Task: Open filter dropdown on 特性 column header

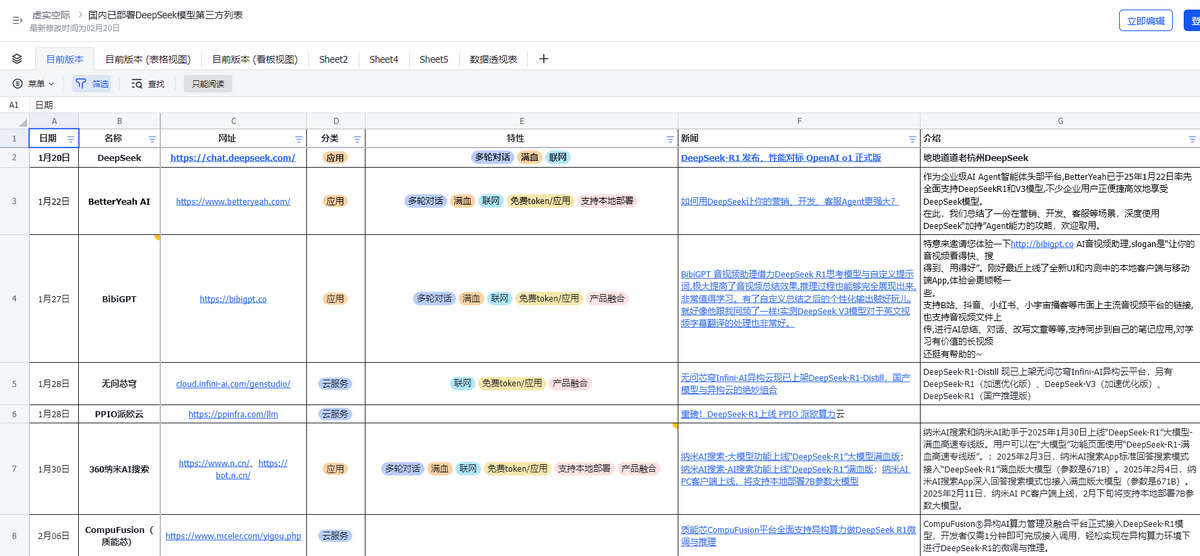Action: click(x=670, y=139)
